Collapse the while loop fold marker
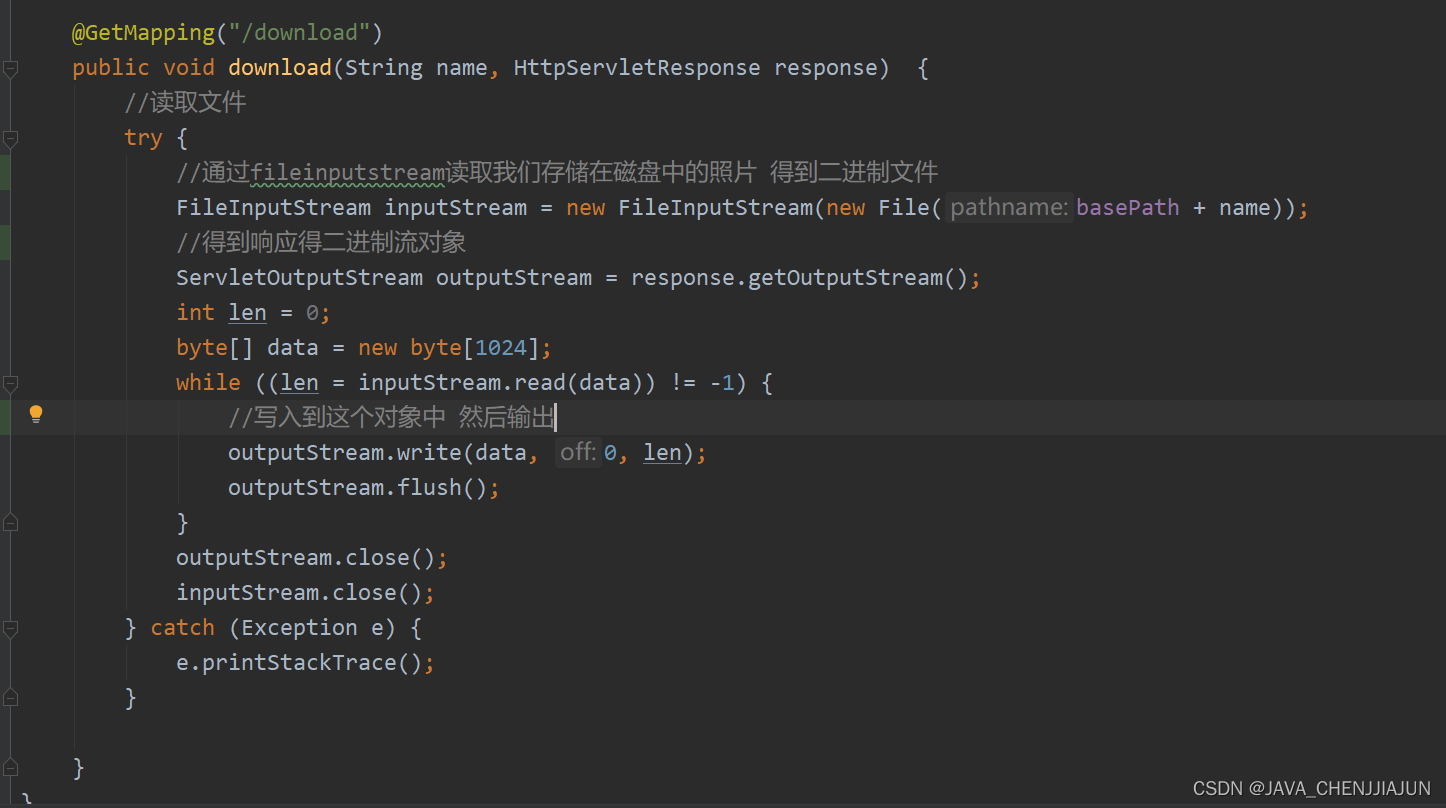This screenshot has width=1446, height=808. [x=10, y=383]
